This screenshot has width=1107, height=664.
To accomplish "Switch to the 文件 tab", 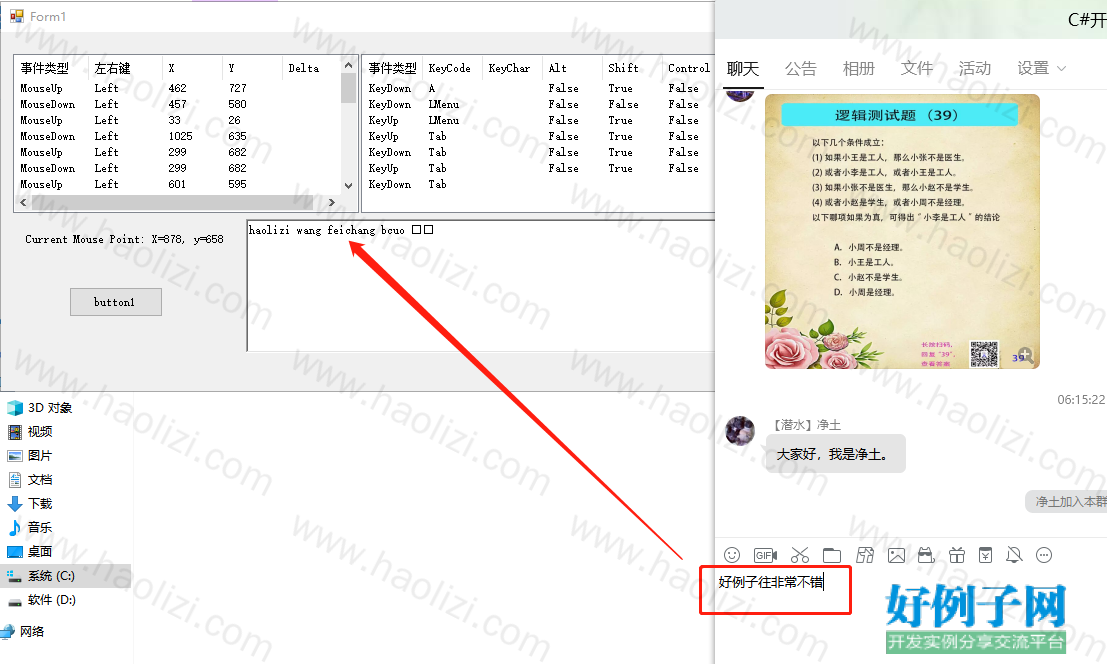I will click(916, 68).
